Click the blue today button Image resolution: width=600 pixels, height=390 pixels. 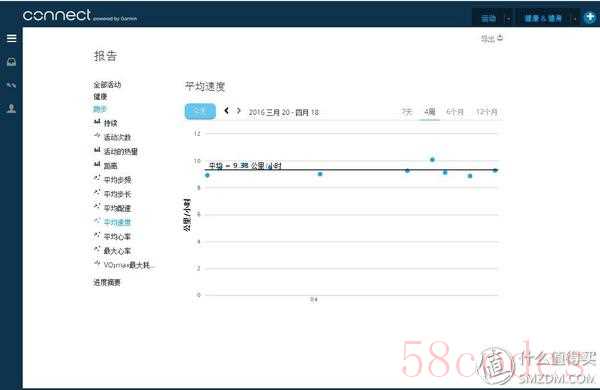[200, 111]
